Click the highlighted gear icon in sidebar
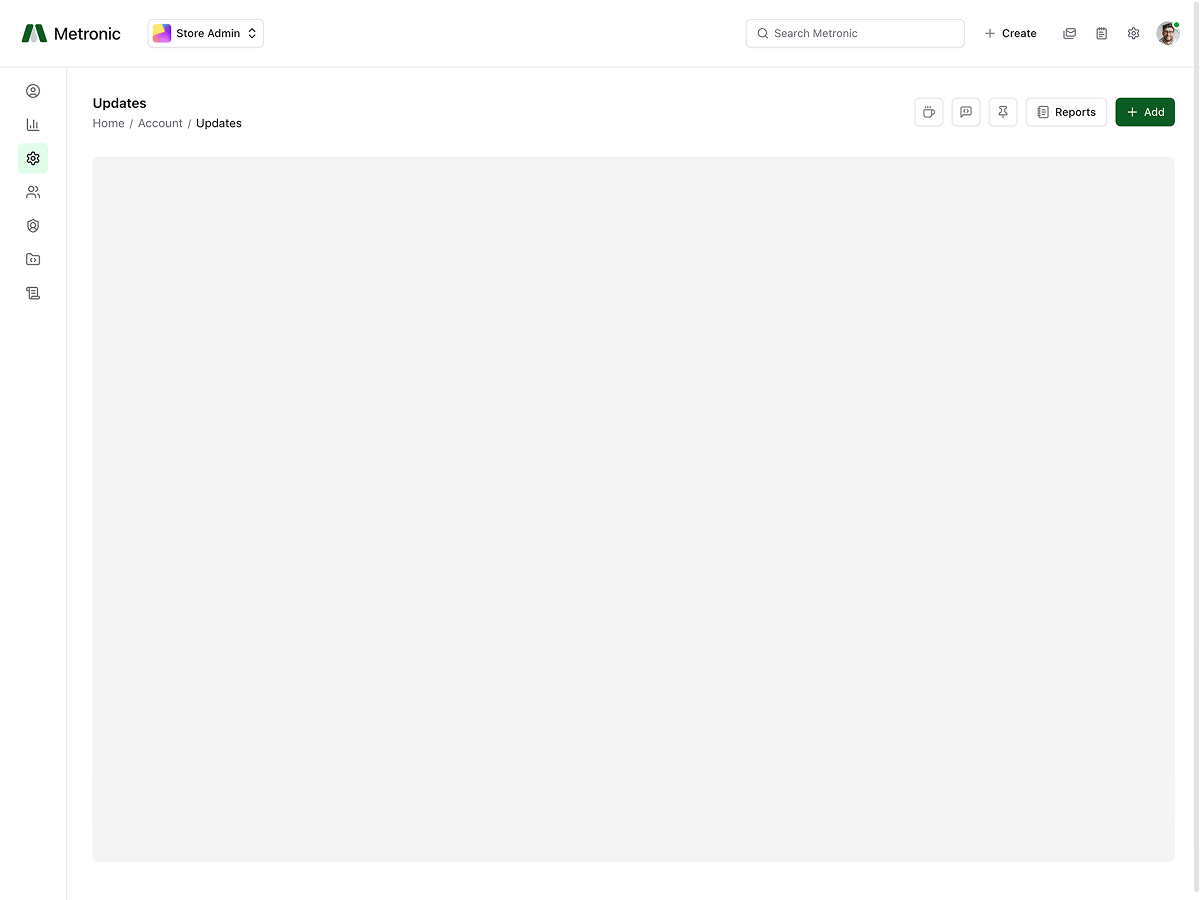Screen dimensions: 1200x900 [33, 158]
